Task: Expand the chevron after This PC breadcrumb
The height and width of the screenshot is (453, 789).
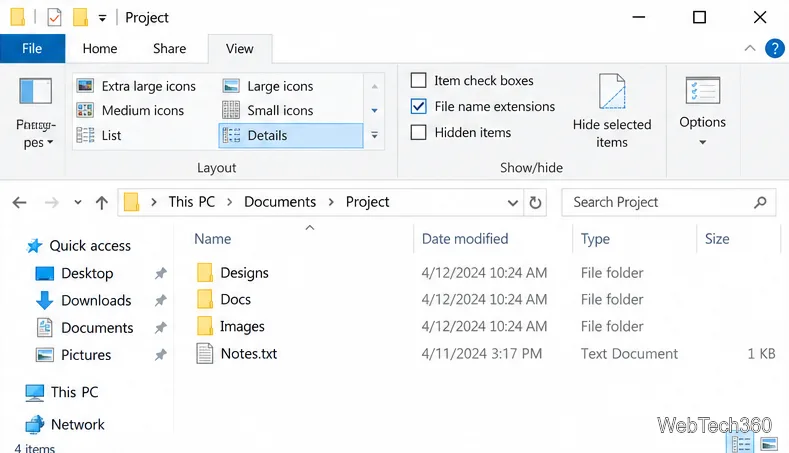Action: click(x=229, y=202)
